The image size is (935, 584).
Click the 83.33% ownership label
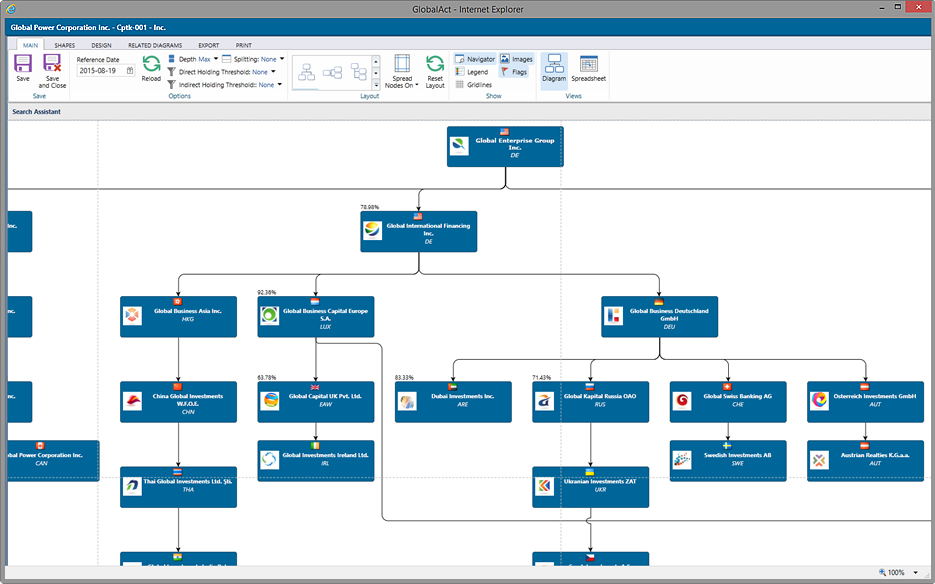[404, 378]
